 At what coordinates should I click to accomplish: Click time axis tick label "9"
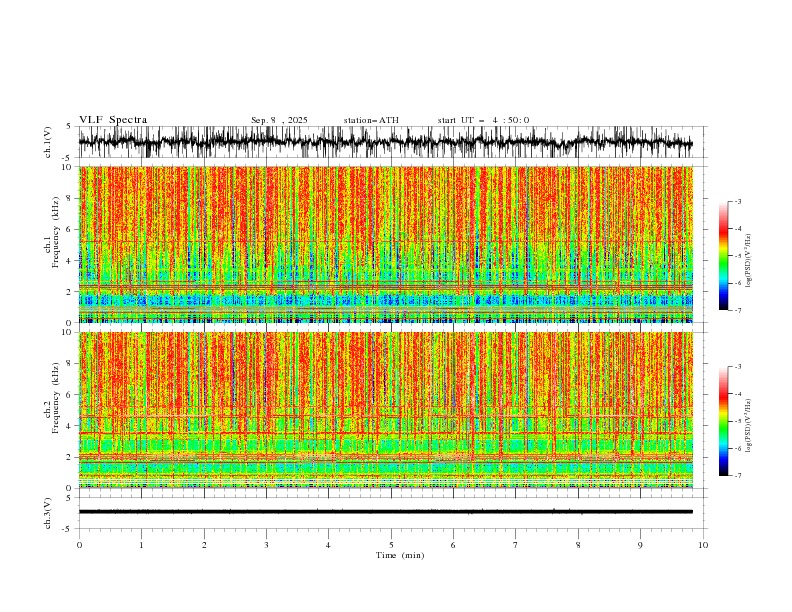640,545
